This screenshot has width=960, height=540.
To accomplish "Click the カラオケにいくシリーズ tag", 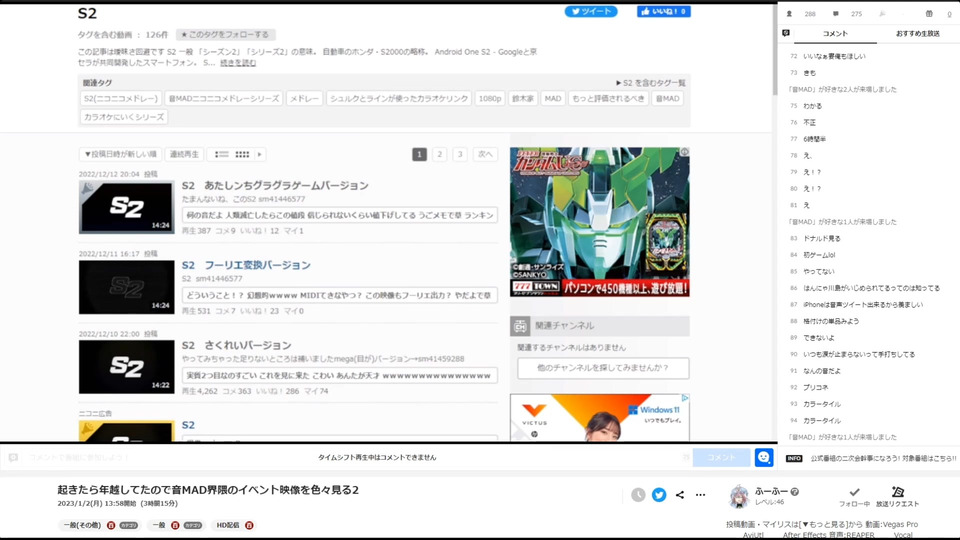I will tap(124, 117).
